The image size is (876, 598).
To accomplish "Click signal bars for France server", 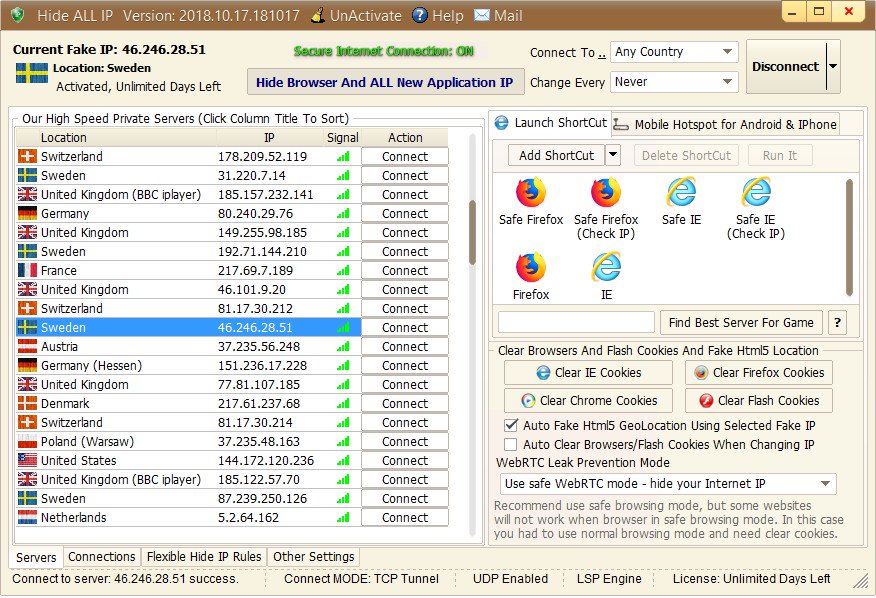I will pyautogui.click(x=343, y=271).
